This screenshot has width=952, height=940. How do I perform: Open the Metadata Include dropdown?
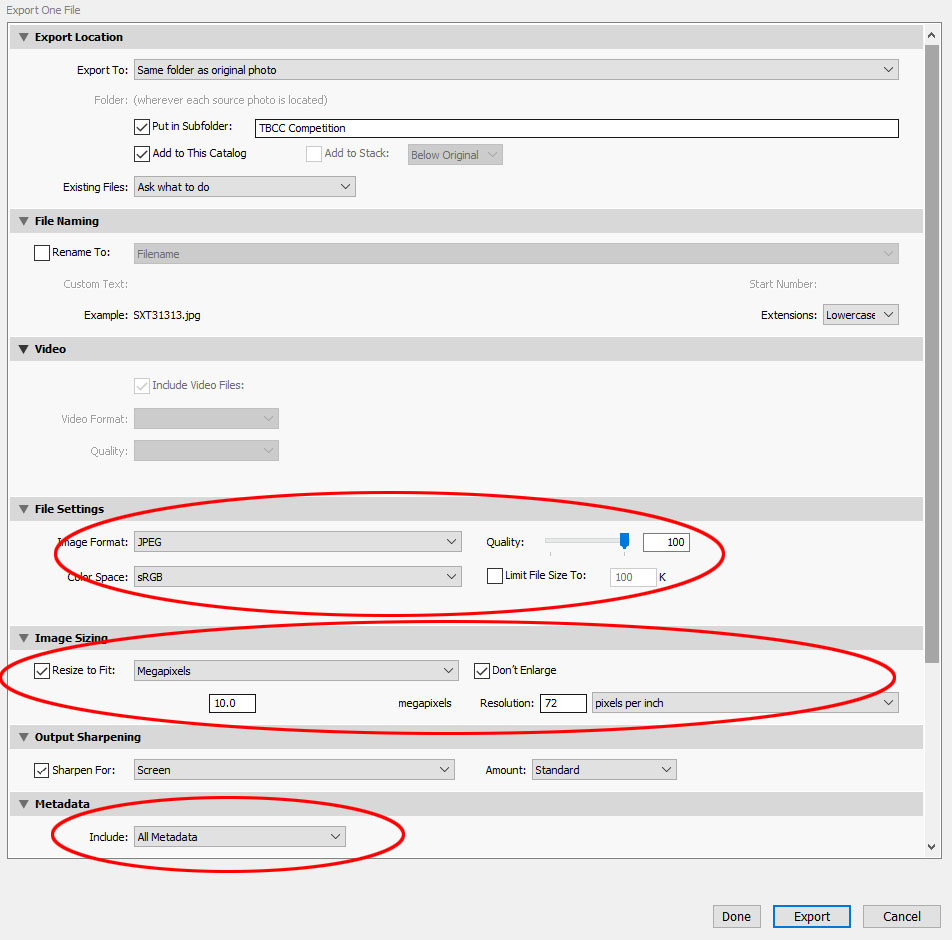(x=239, y=836)
